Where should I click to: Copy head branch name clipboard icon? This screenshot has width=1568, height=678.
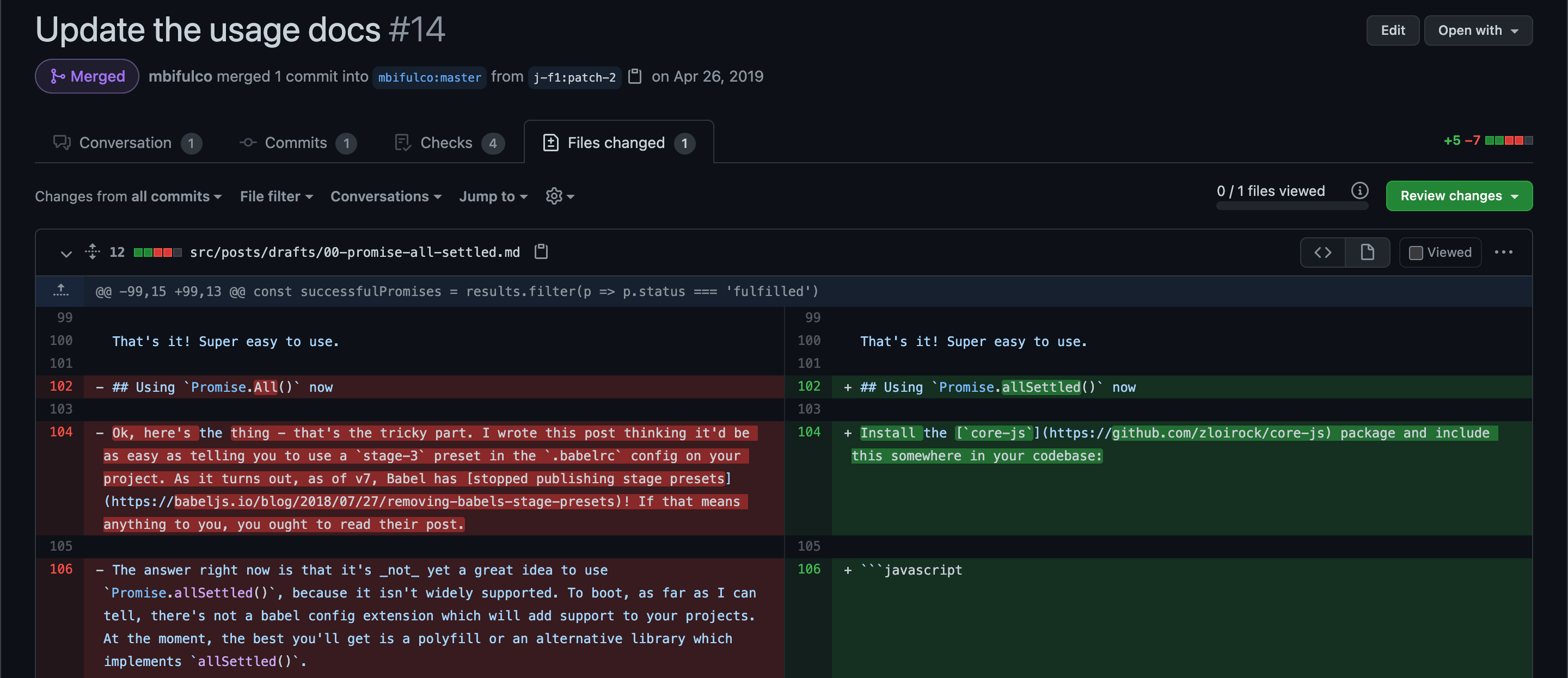coord(635,76)
